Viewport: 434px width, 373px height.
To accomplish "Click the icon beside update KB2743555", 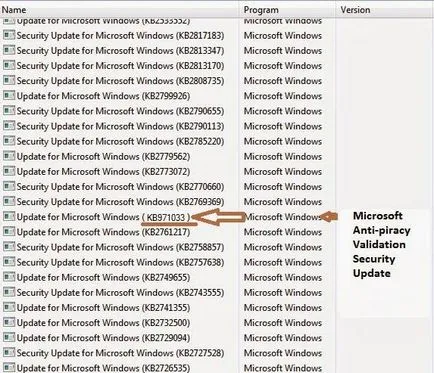I will 9,292.
